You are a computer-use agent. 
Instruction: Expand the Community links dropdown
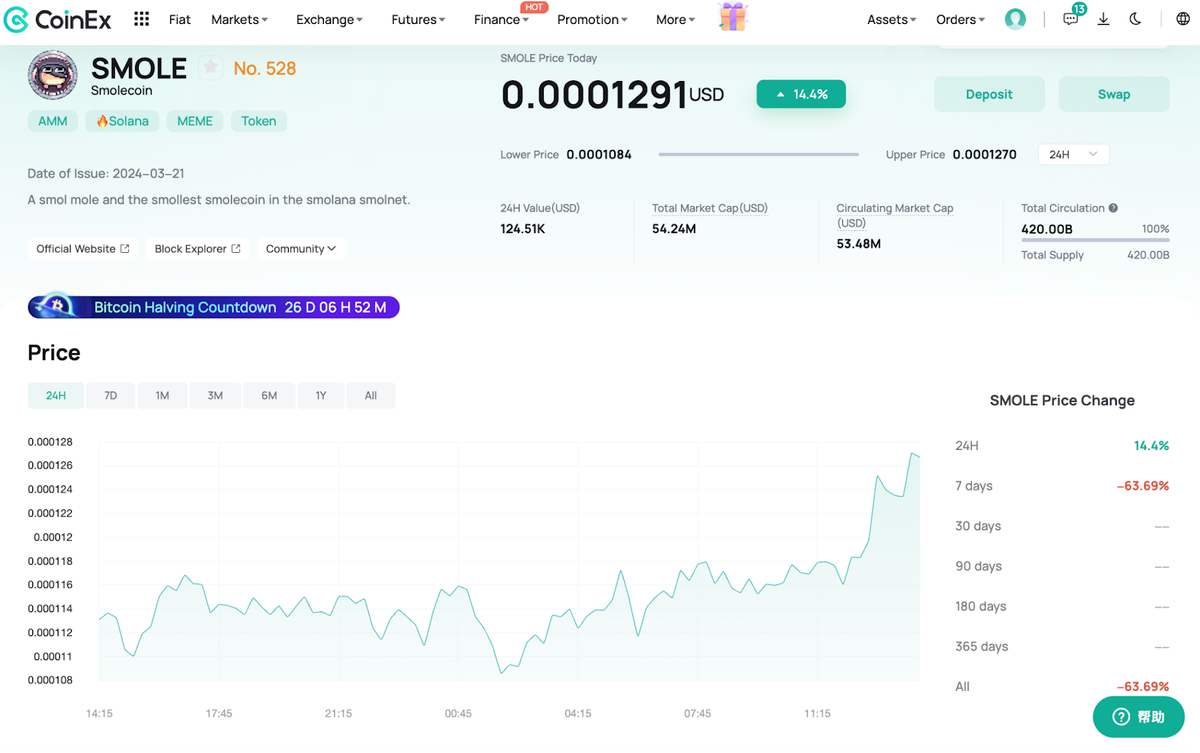301,249
